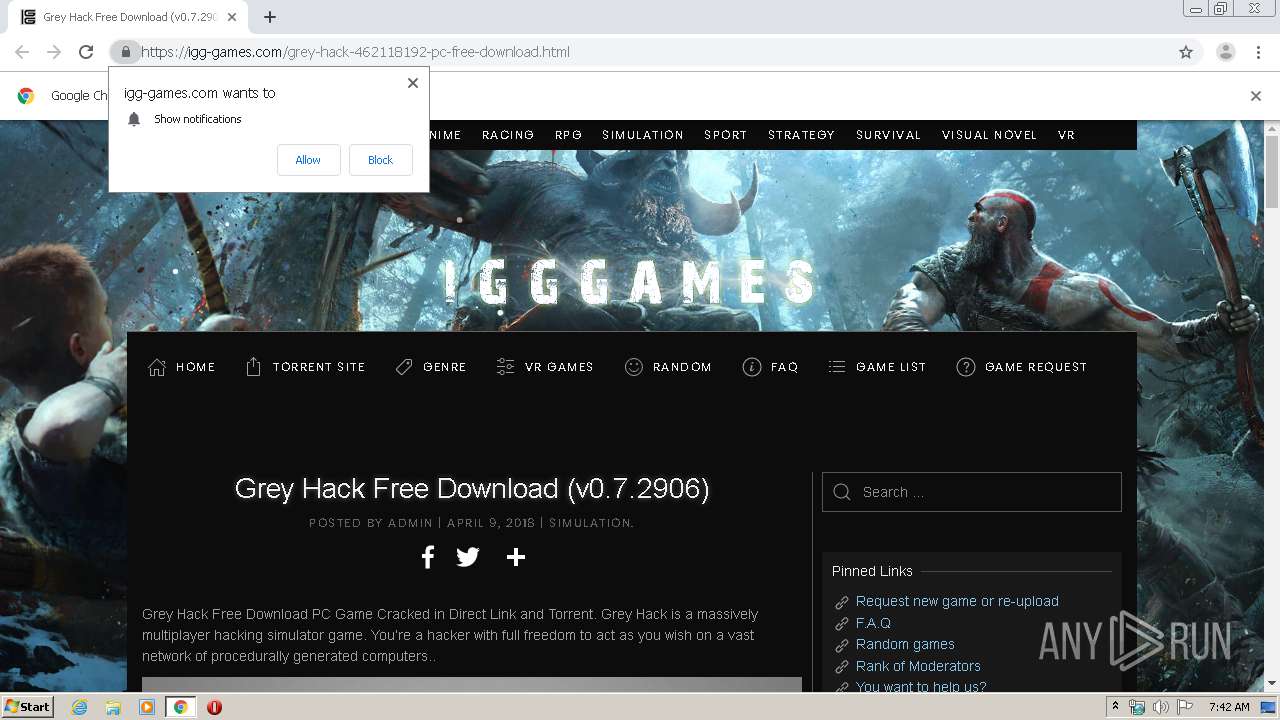Click Grey Hack Free Download title
The width and height of the screenshot is (1280, 720).
472,488
